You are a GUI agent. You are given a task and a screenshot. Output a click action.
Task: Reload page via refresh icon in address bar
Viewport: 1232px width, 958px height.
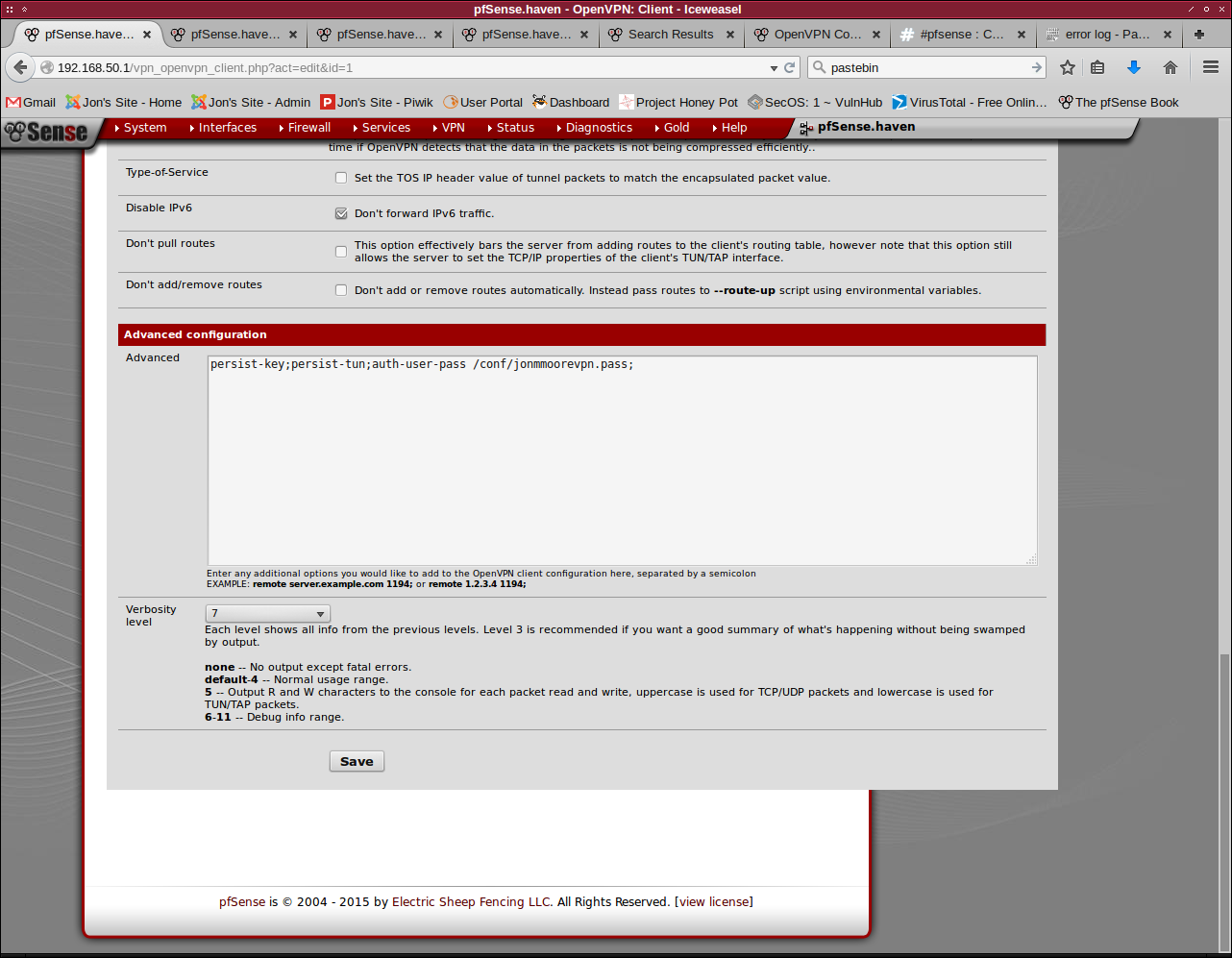tap(790, 68)
